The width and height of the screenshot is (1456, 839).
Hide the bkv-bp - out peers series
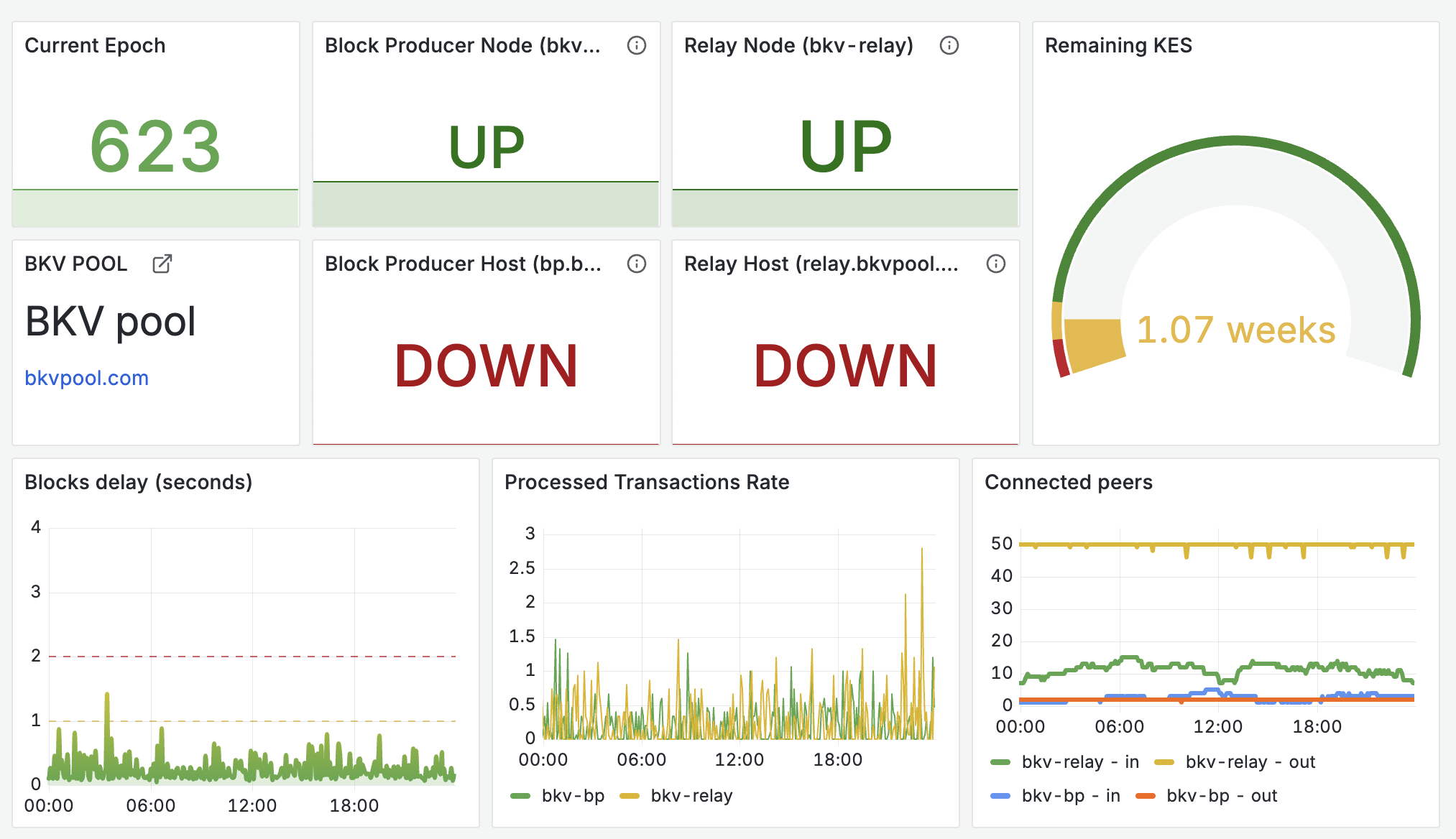[1222, 795]
